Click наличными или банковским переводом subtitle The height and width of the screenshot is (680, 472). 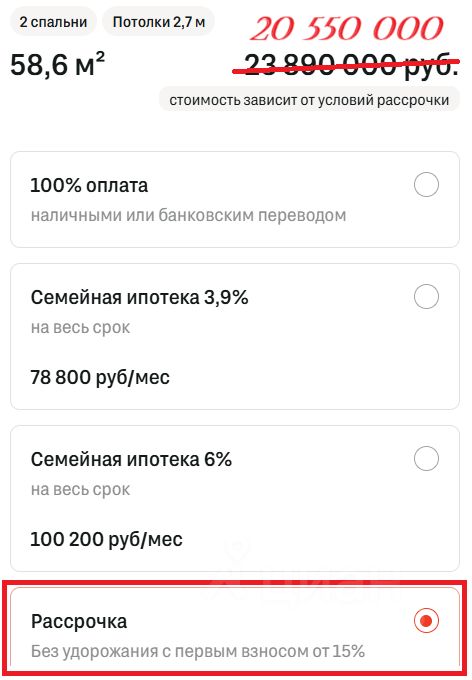(188, 215)
